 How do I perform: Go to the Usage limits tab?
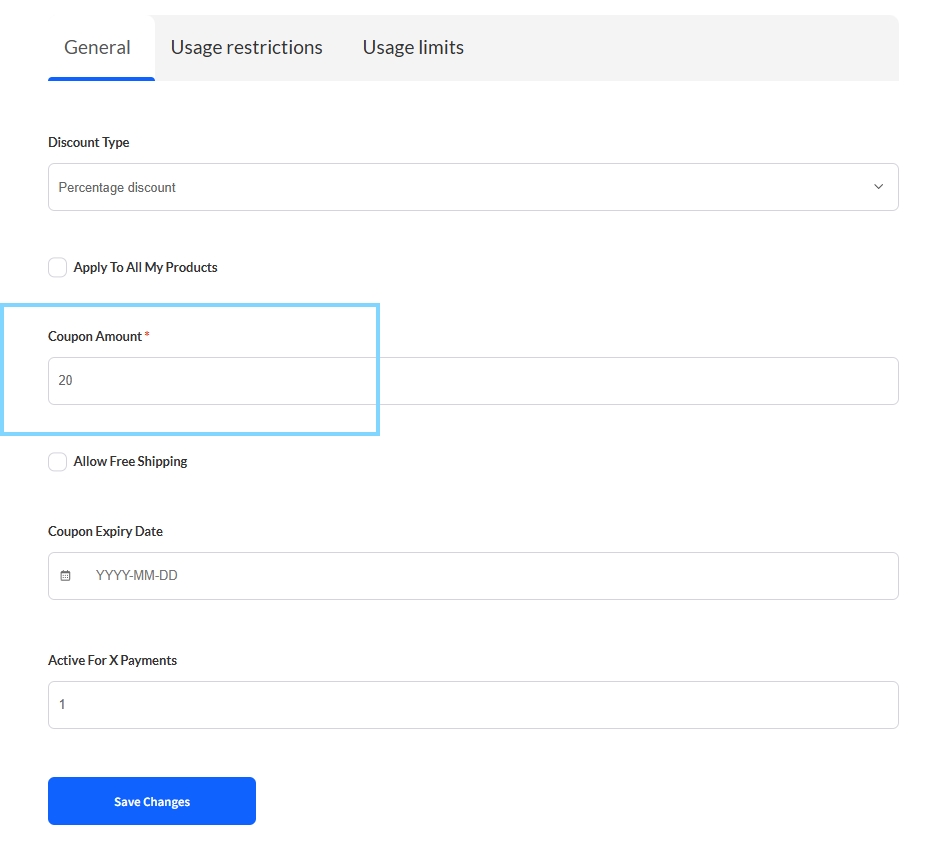(413, 47)
